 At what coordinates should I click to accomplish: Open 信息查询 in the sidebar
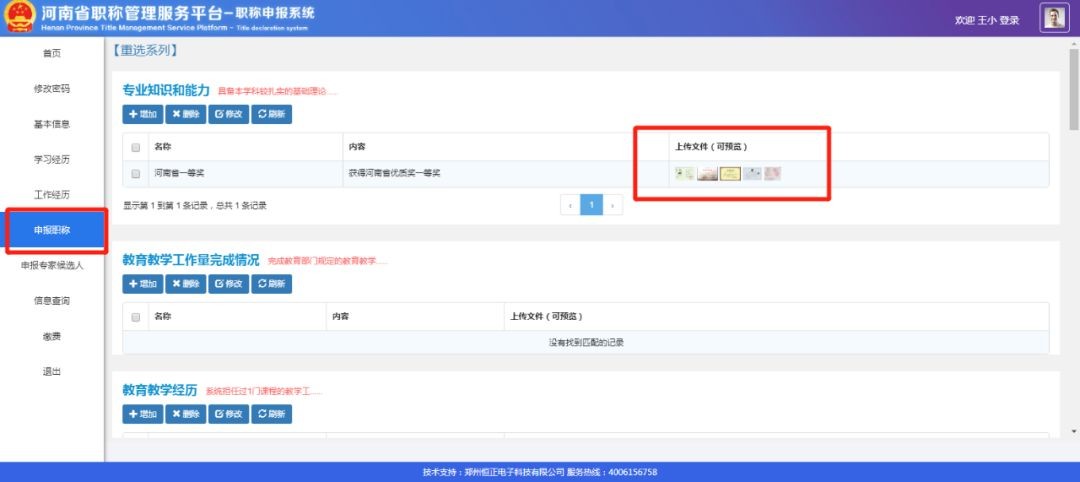coord(52,301)
